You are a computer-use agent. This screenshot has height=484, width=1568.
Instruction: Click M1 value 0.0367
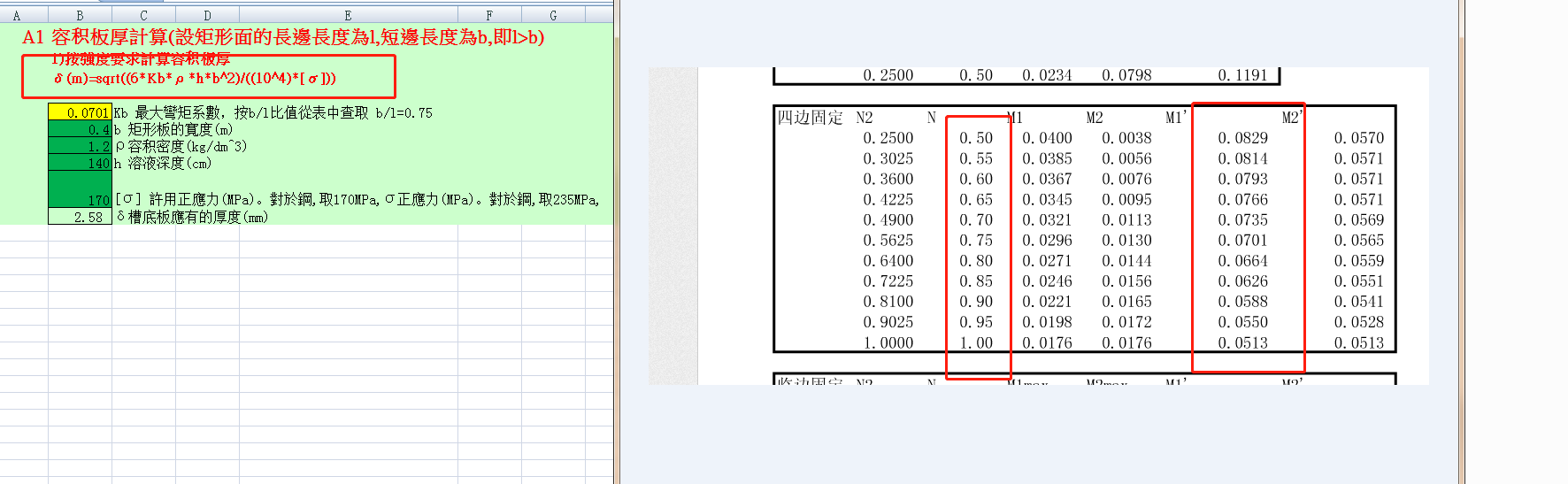(1047, 179)
